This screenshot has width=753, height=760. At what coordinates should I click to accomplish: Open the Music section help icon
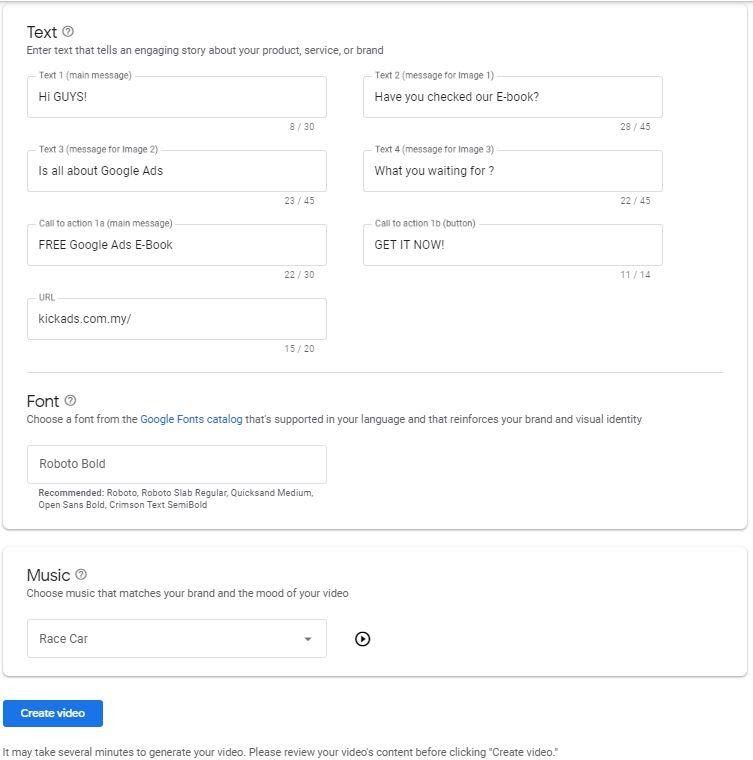click(81, 574)
